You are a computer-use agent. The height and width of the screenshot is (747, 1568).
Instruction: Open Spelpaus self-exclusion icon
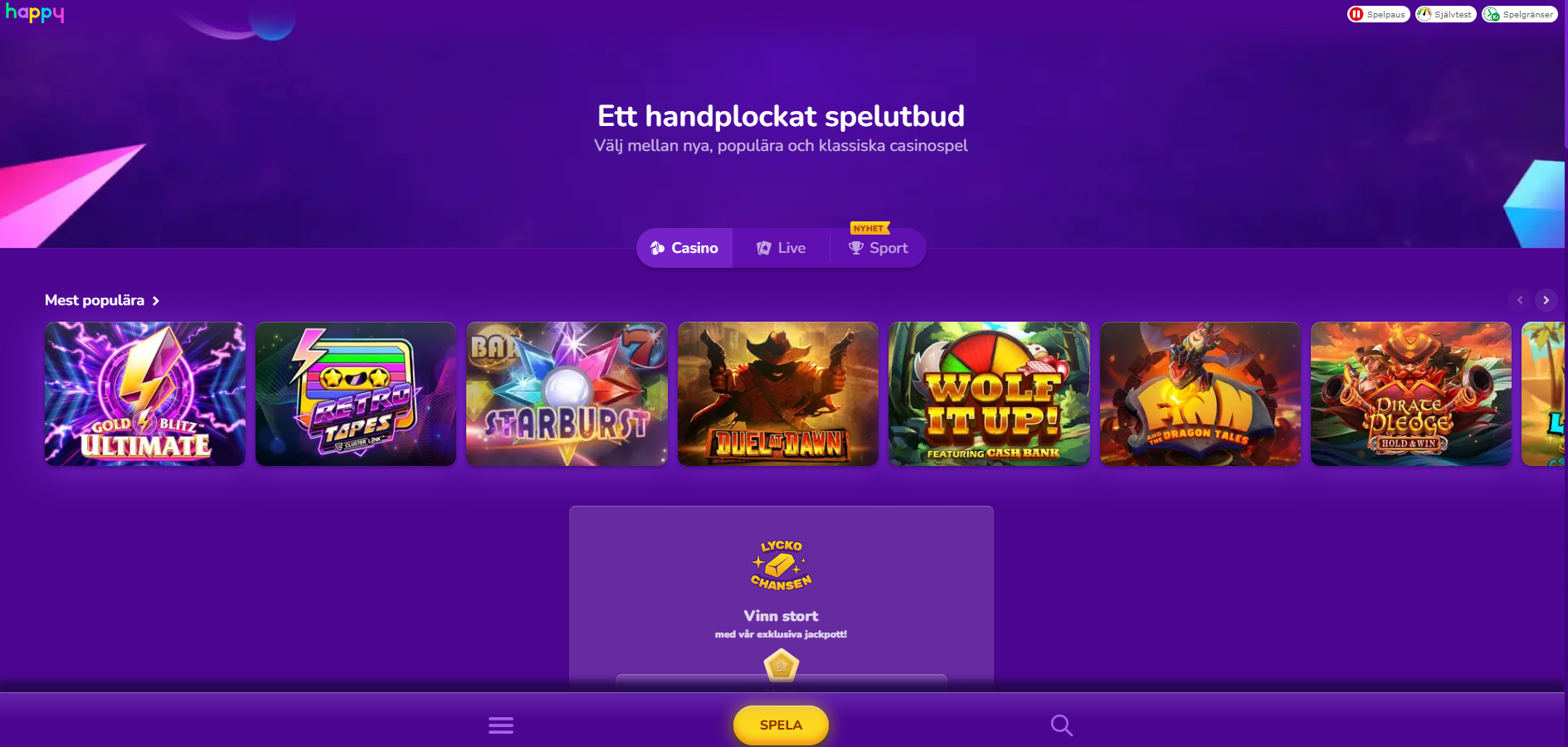1378,14
